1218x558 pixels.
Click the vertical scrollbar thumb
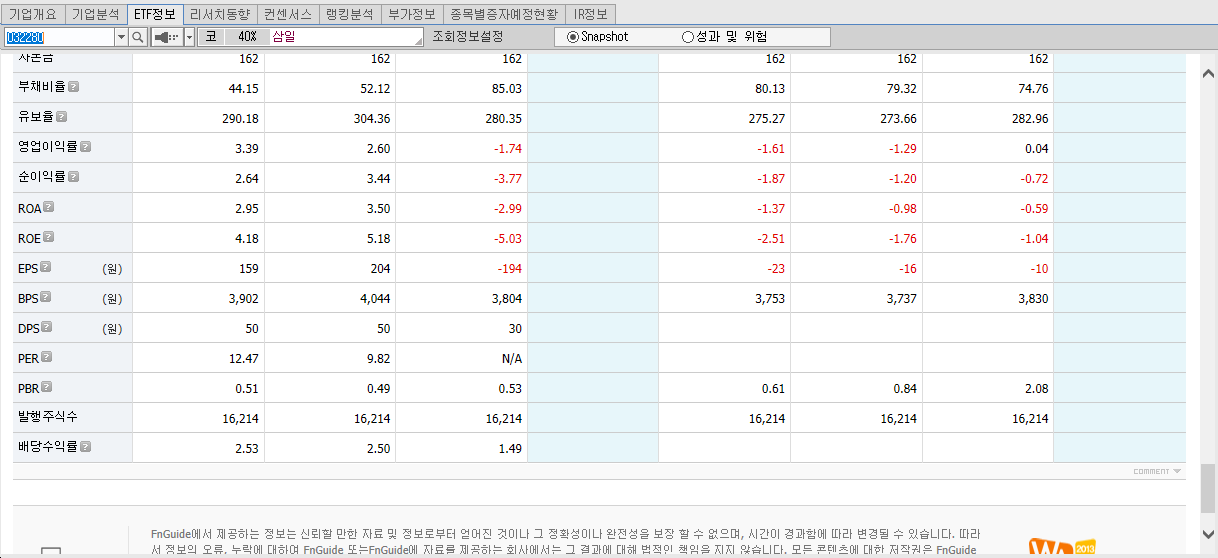(1208, 487)
